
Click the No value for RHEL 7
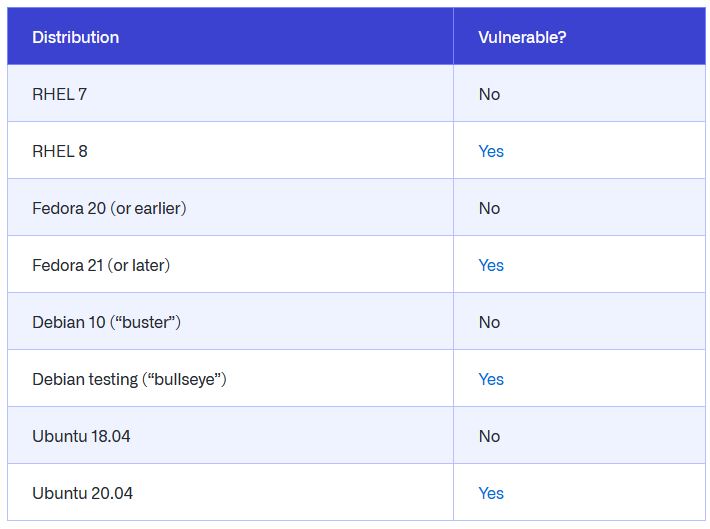click(x=489, y=94)
